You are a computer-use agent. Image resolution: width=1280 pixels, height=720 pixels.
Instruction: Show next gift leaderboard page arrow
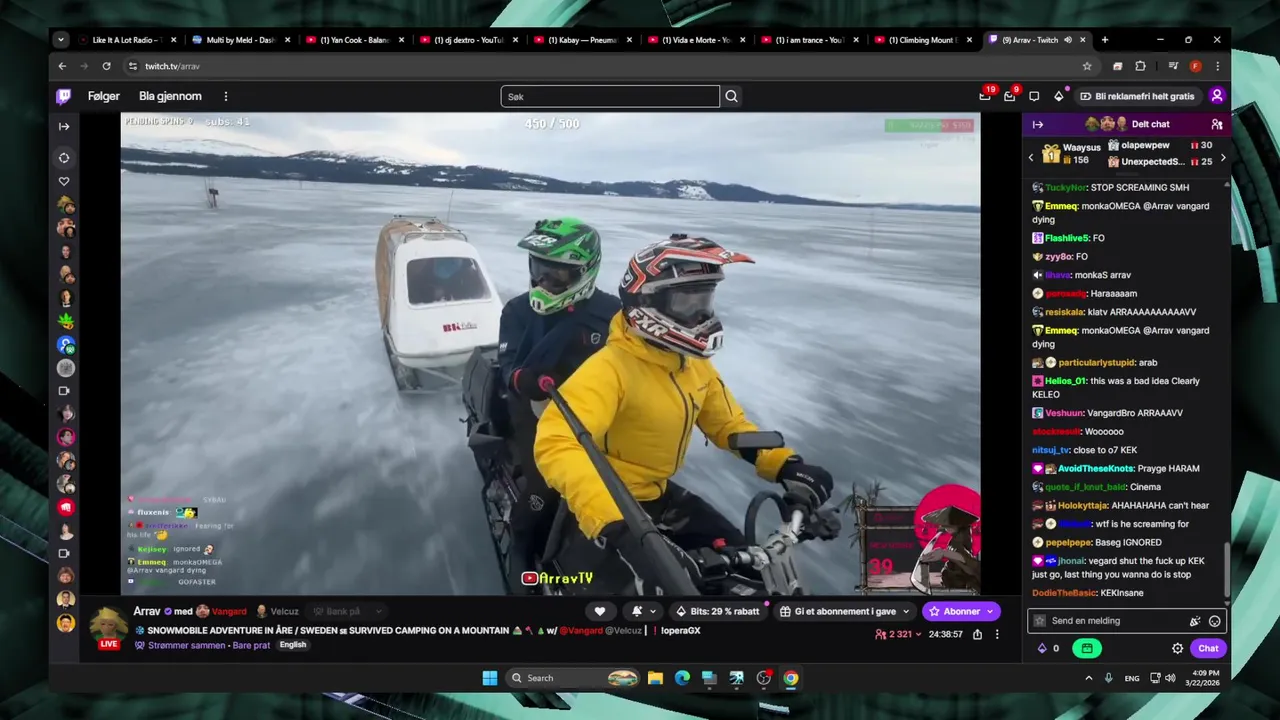[1223, 157]
